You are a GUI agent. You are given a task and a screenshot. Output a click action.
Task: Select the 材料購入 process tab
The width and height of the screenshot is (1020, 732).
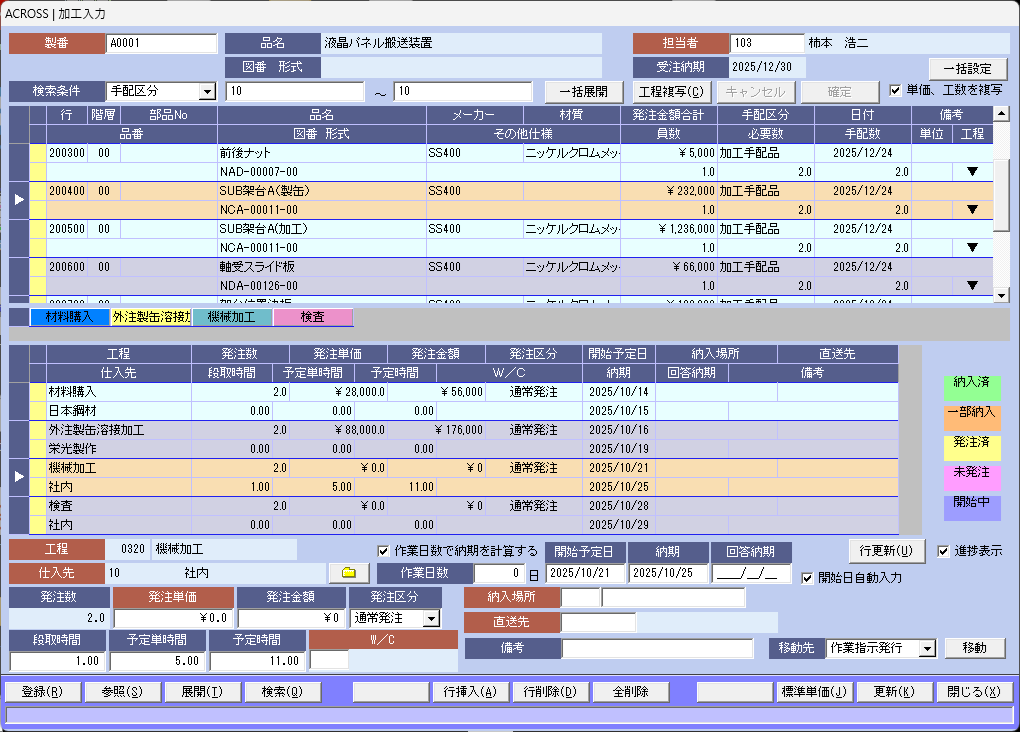(69, 318)
